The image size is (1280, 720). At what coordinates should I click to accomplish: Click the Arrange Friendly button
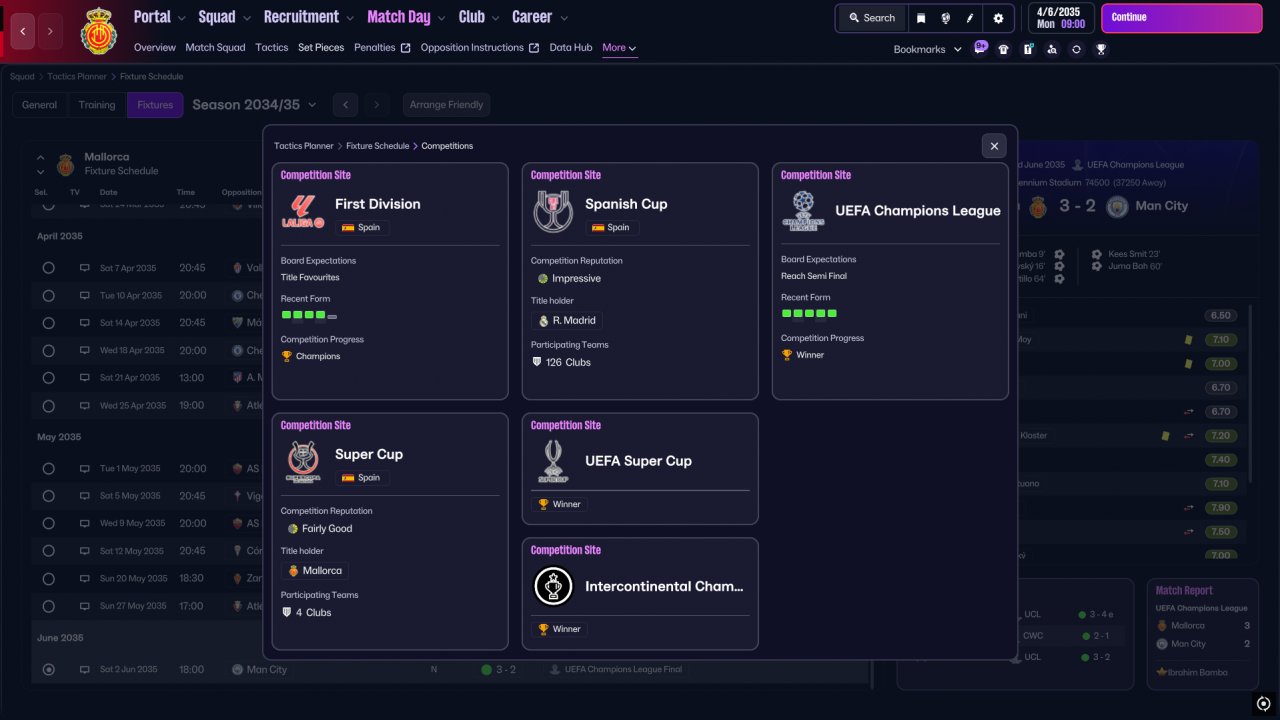[446, 105]
